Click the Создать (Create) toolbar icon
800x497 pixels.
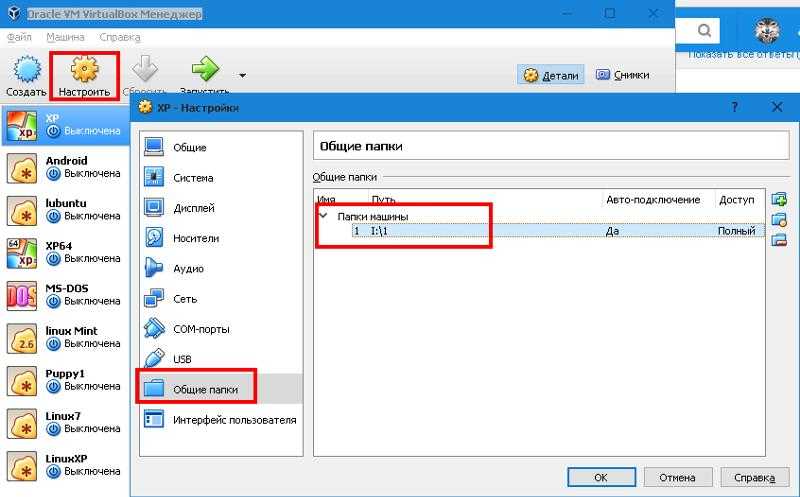(x=26, y=76)
